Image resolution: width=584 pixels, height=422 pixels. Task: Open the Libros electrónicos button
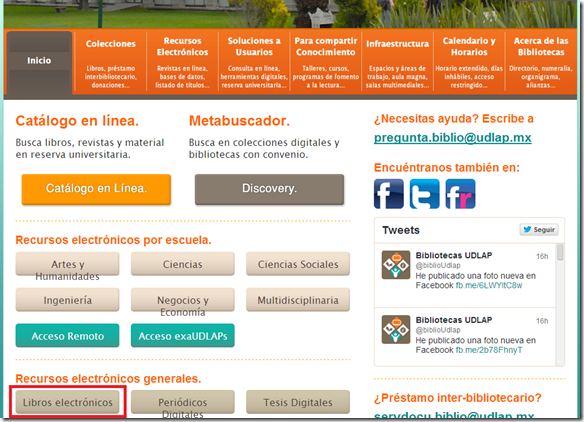(67, 402)
